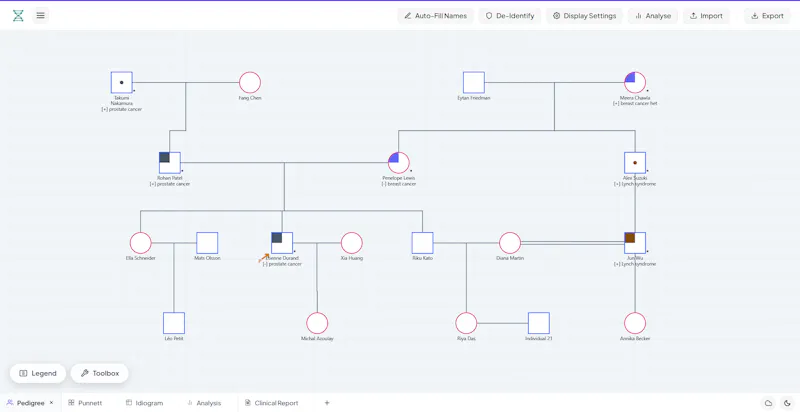This screenshot has width=800, height=412.
Task: Select Xia Huang's circle symbol
Action: 352,243
